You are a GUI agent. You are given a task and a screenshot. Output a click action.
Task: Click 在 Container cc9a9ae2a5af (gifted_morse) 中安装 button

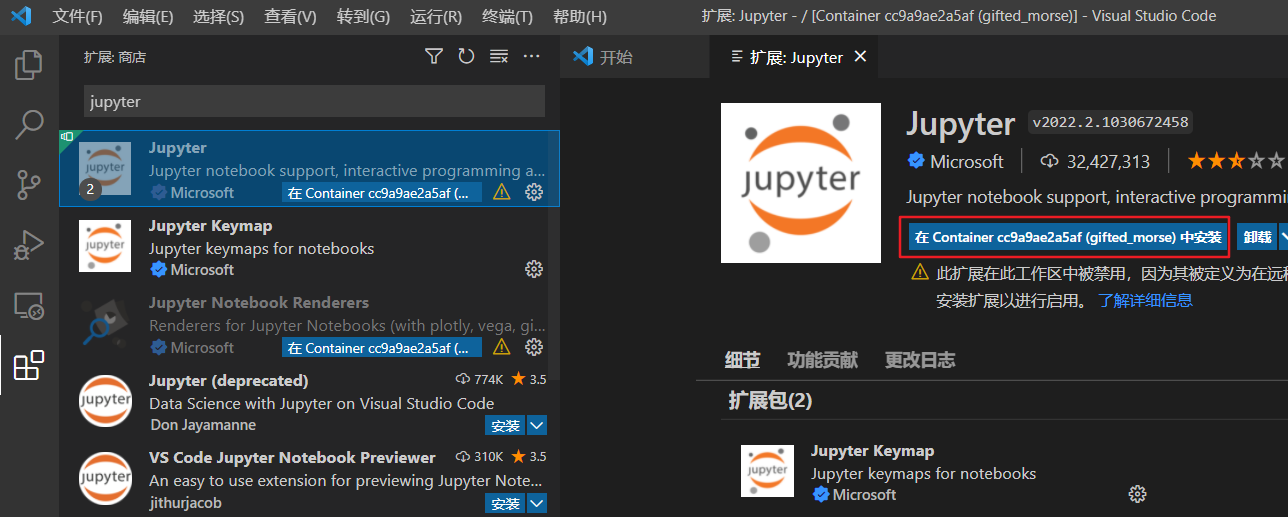[1068, 237]
